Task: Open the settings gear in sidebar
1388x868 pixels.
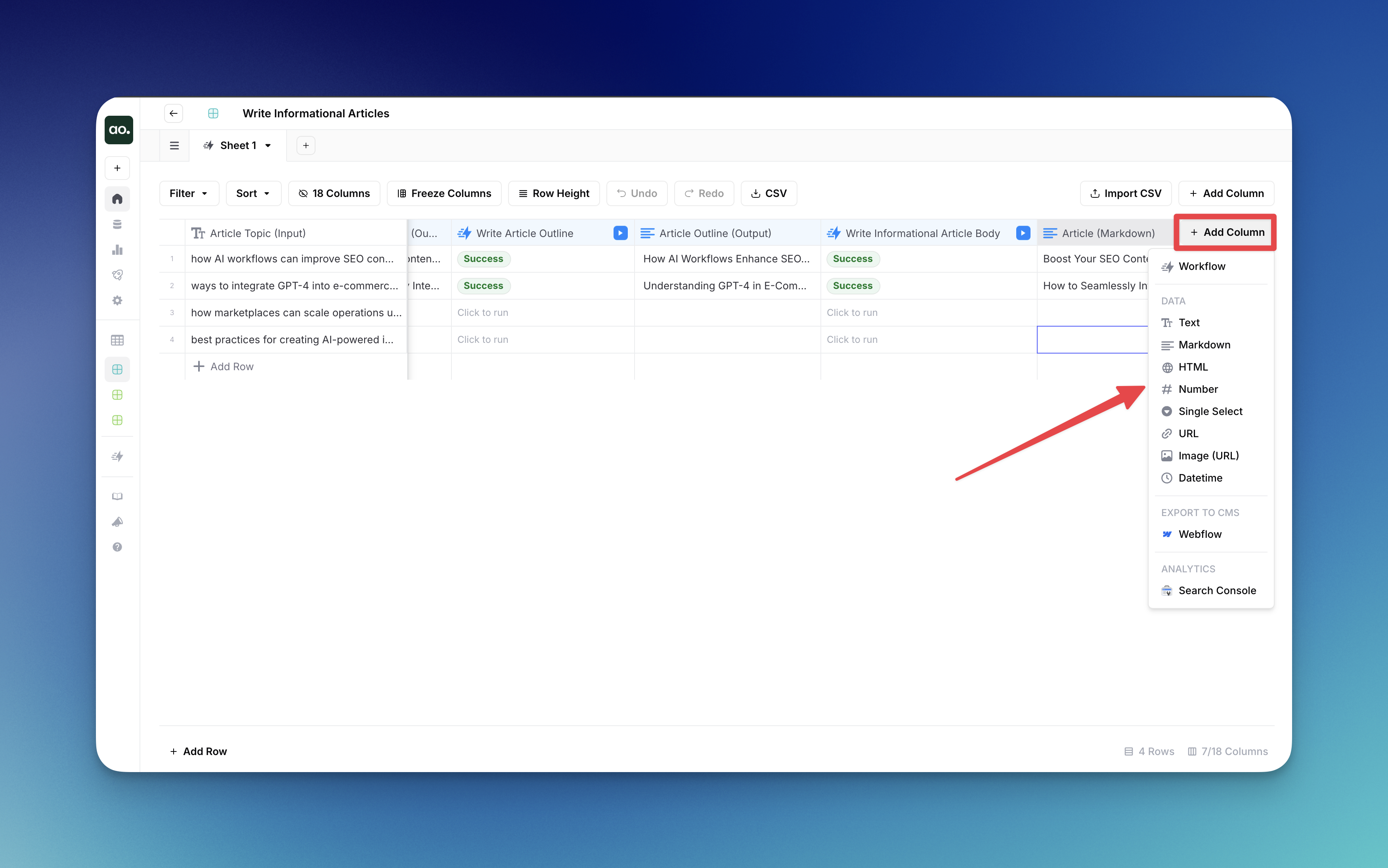Action: 117,300
